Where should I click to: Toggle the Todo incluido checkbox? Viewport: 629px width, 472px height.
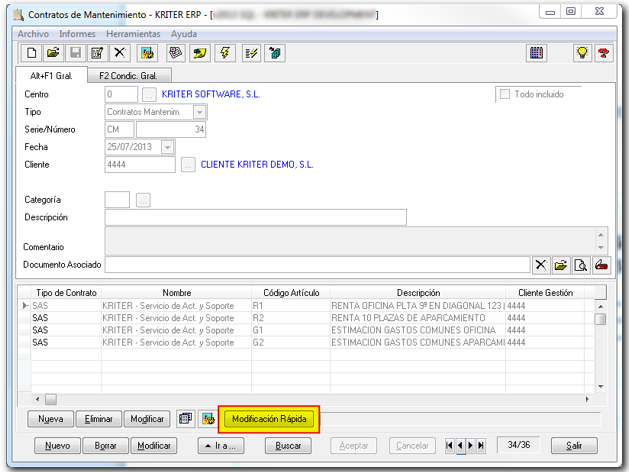[x=504, y=95]
